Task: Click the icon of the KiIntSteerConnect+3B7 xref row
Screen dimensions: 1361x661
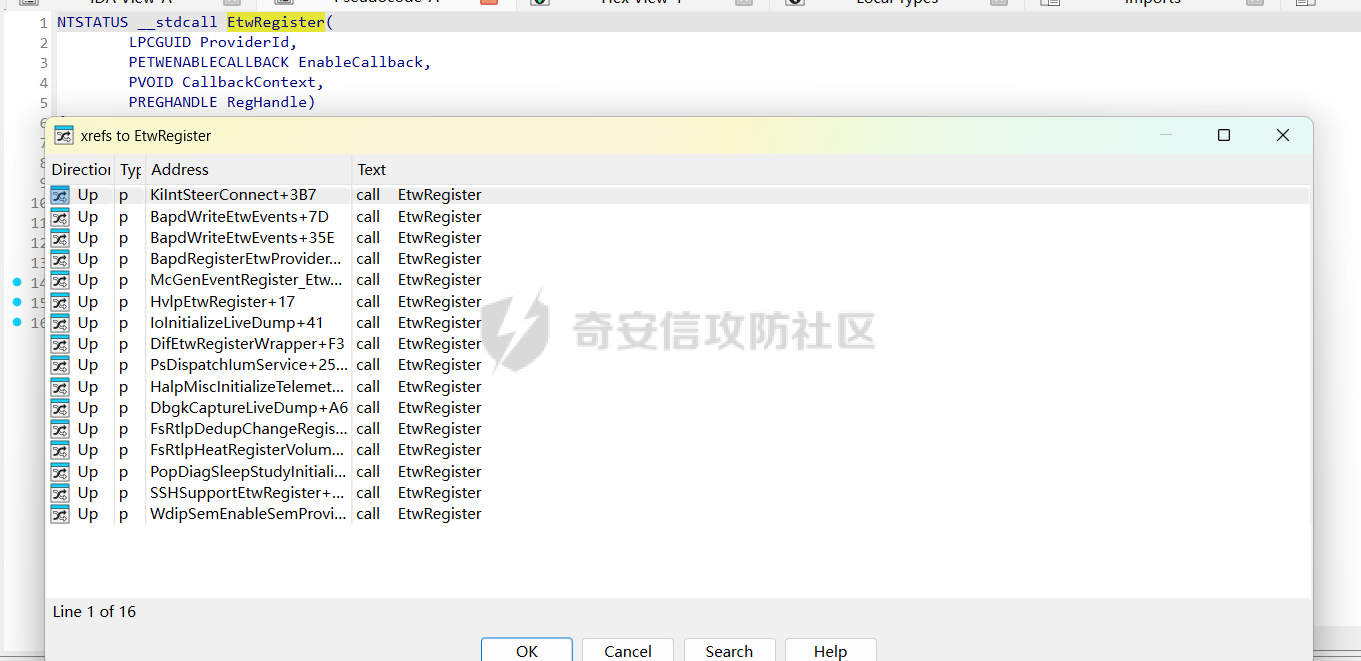Action: (60, 195)
